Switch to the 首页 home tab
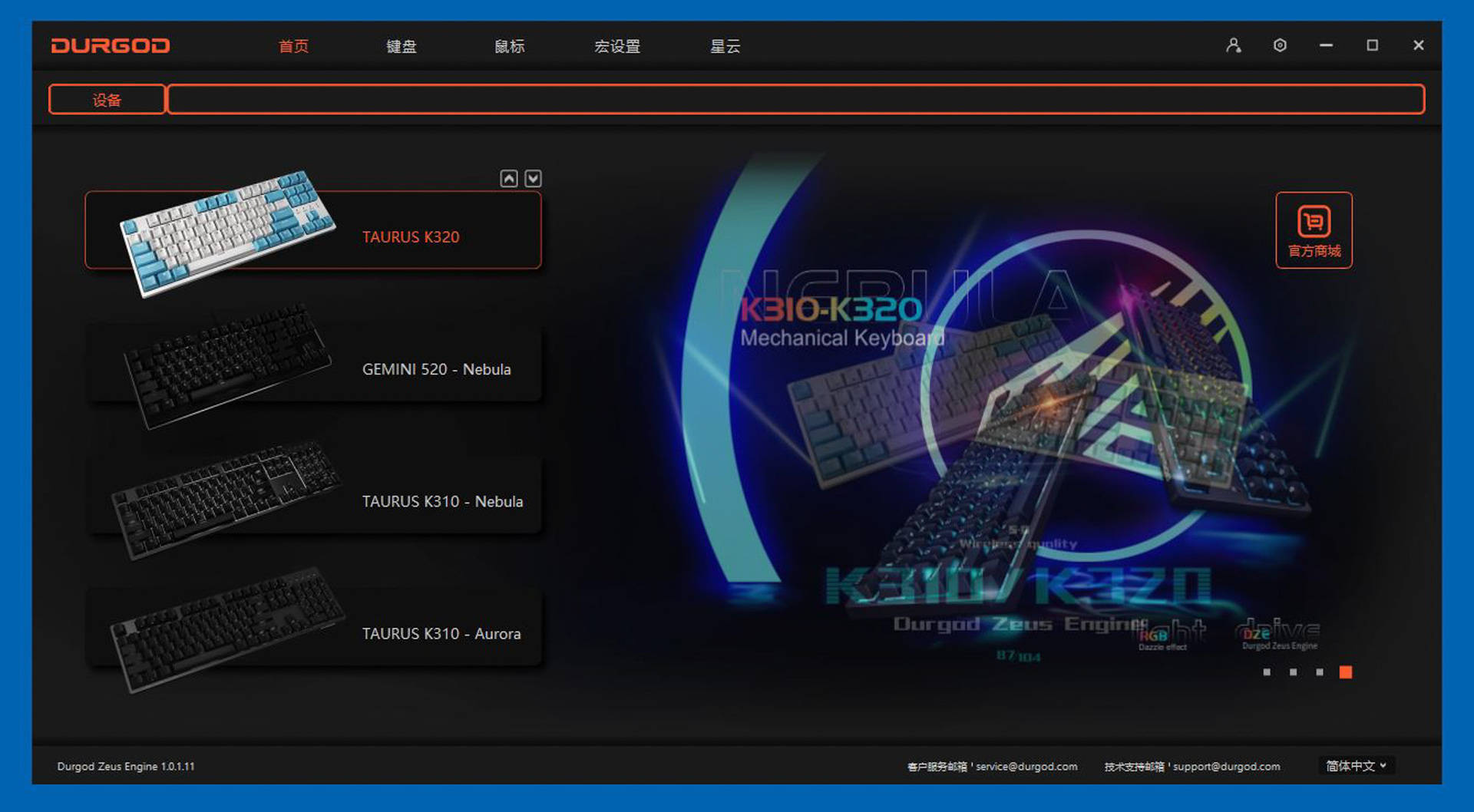This screenshot has height=812, width=1474. tap(293, 46)
